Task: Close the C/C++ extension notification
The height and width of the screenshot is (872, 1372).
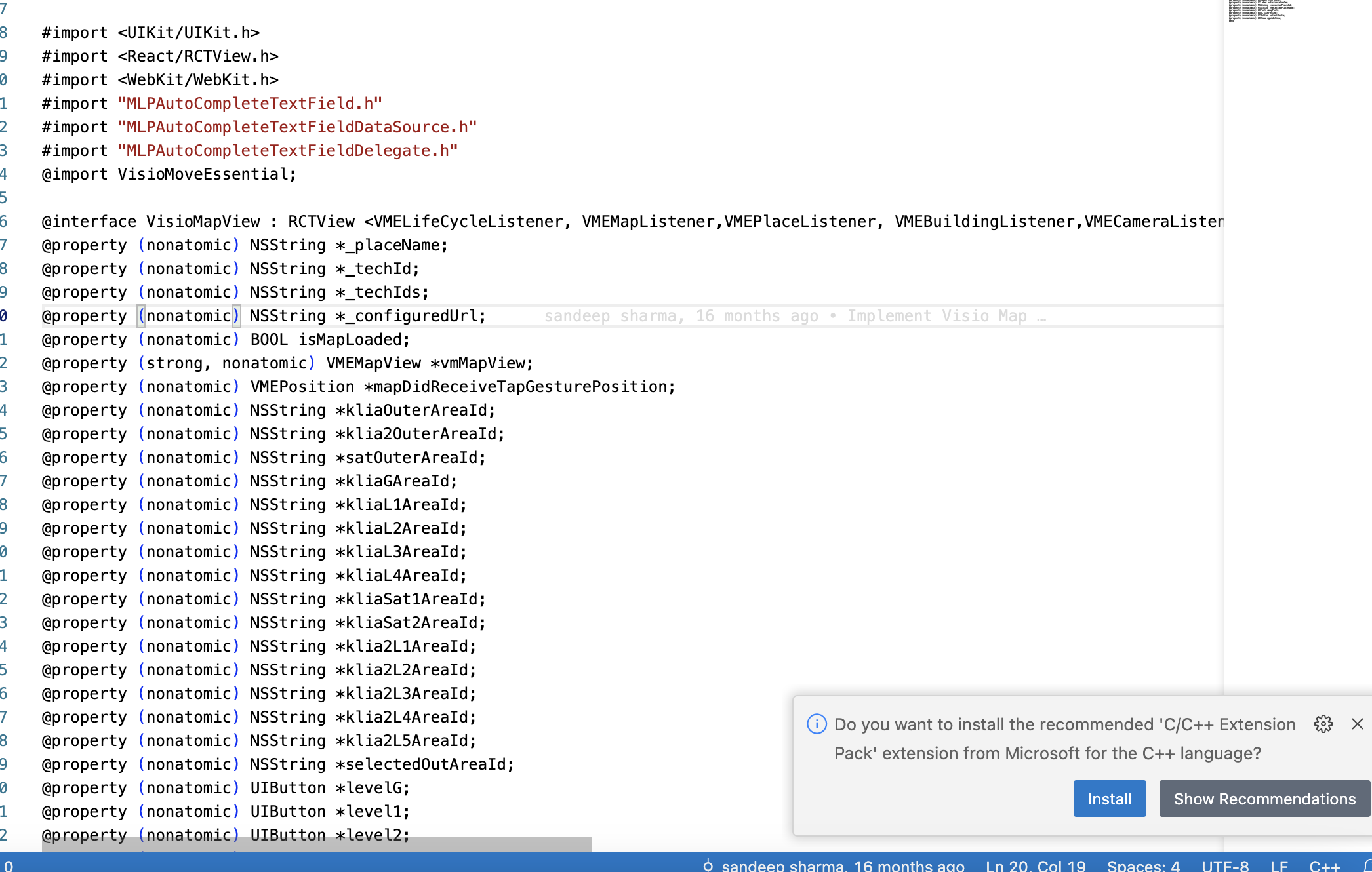Action: pos(1357,723)
